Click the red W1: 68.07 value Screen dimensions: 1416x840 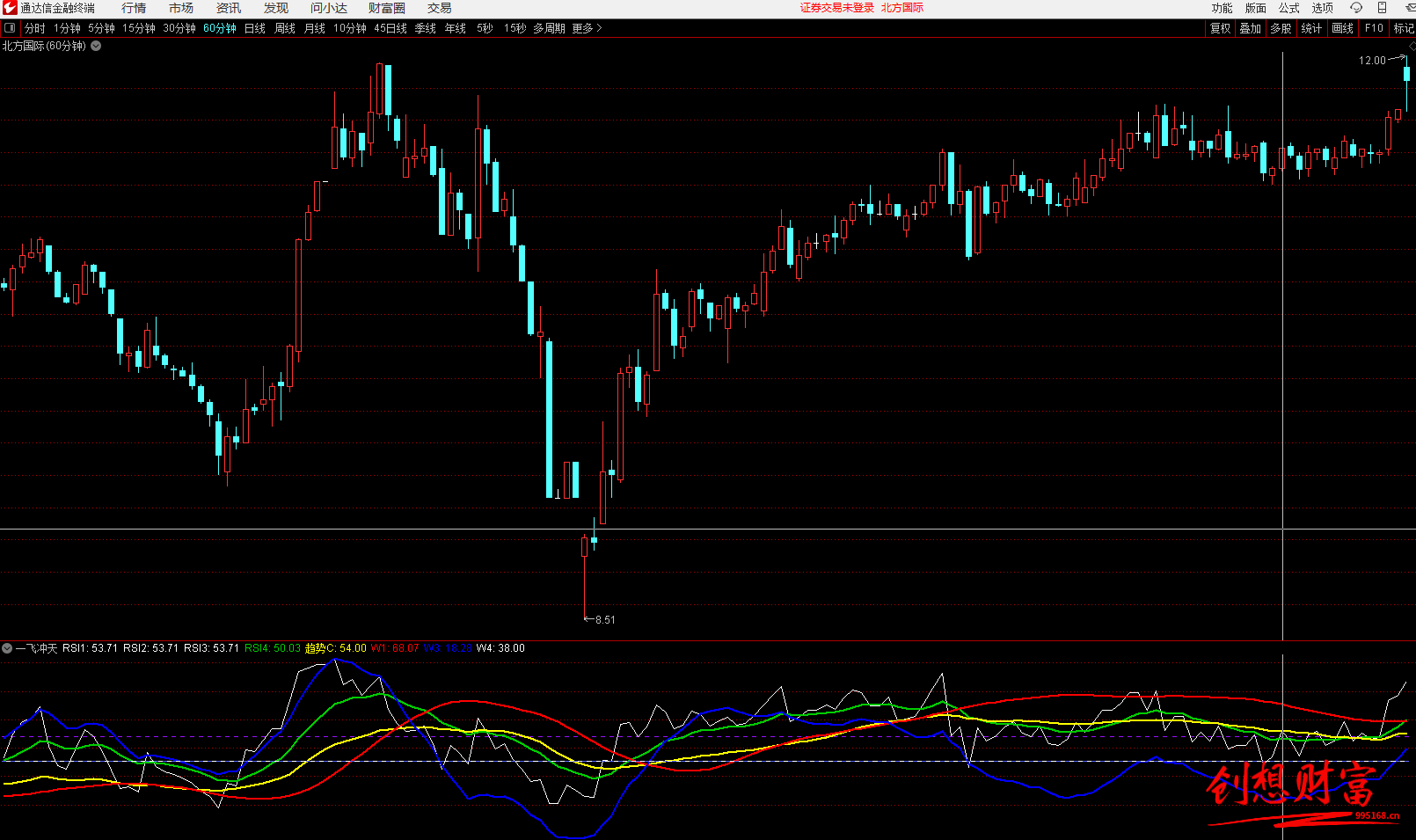coord(395,648)
